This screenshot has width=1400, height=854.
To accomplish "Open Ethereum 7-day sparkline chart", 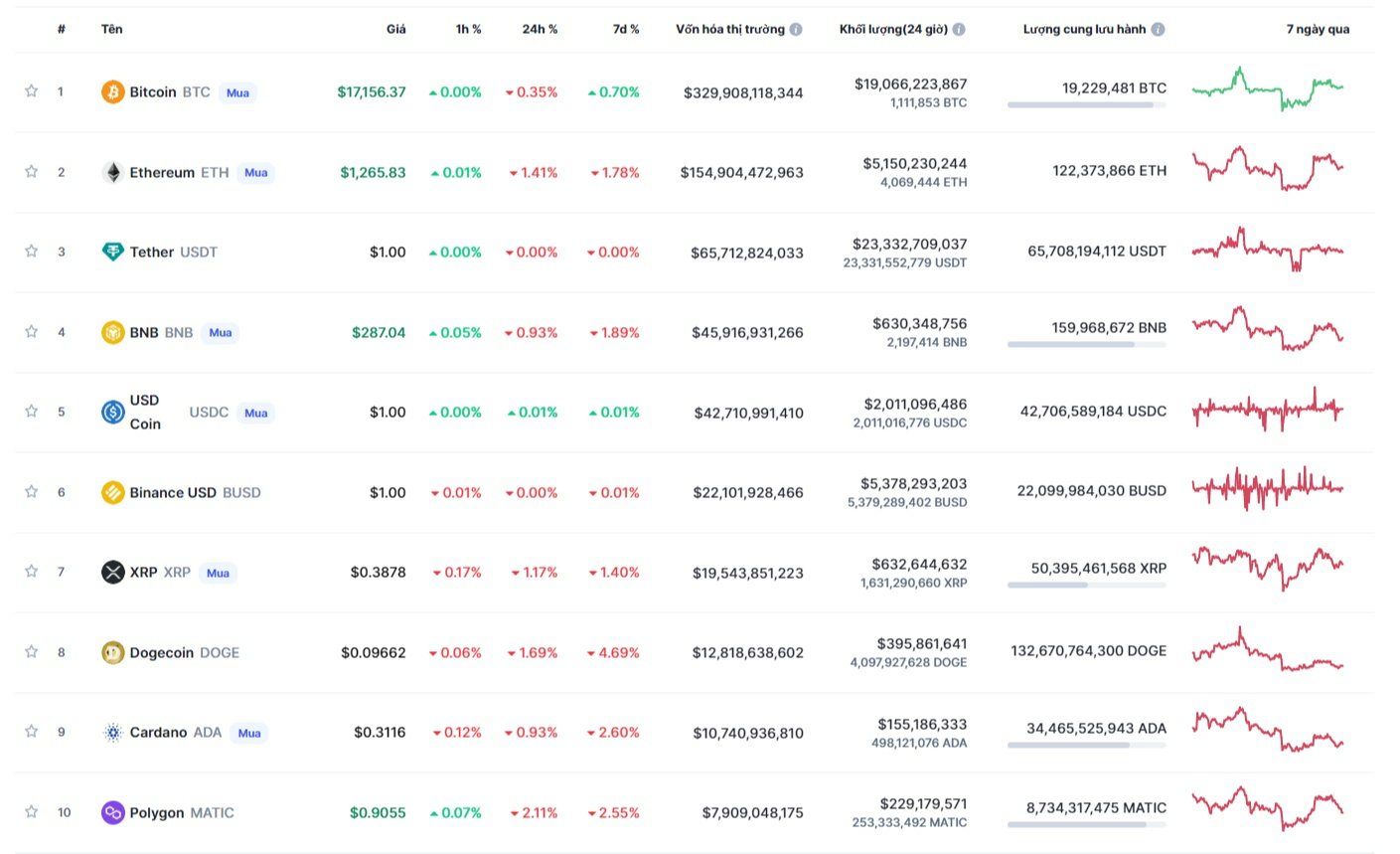I will coord(1268,169).
